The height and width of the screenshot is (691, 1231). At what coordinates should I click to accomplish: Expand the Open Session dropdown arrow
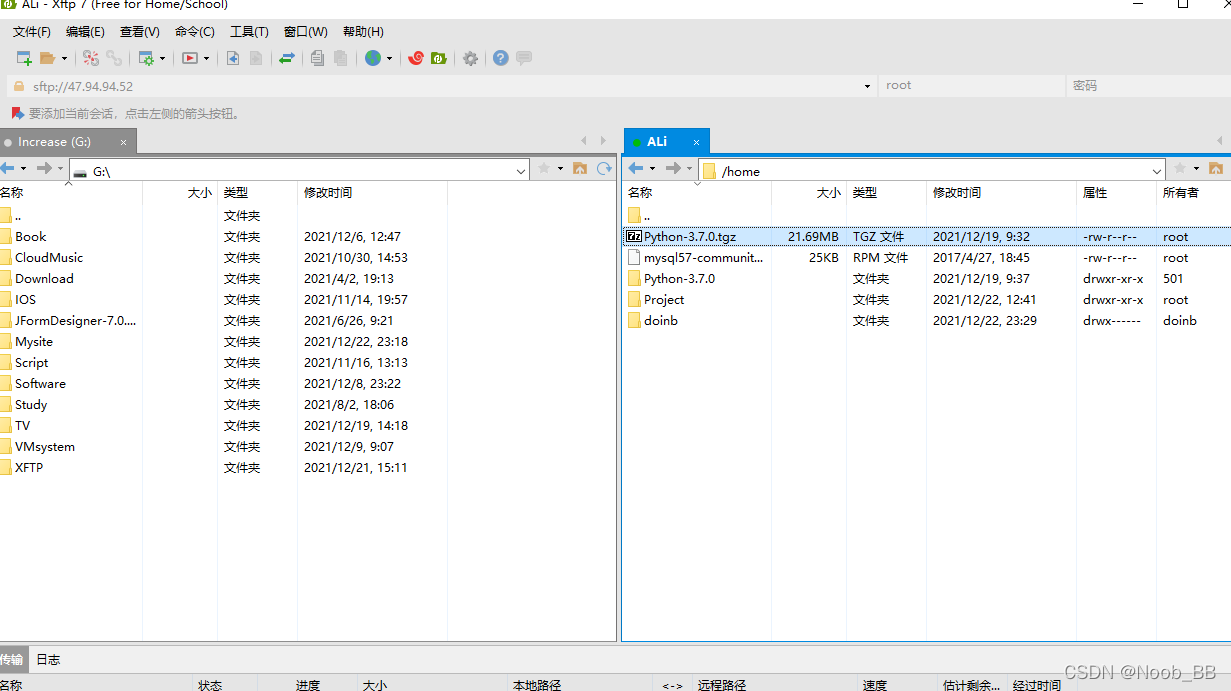tap(64, 58)
